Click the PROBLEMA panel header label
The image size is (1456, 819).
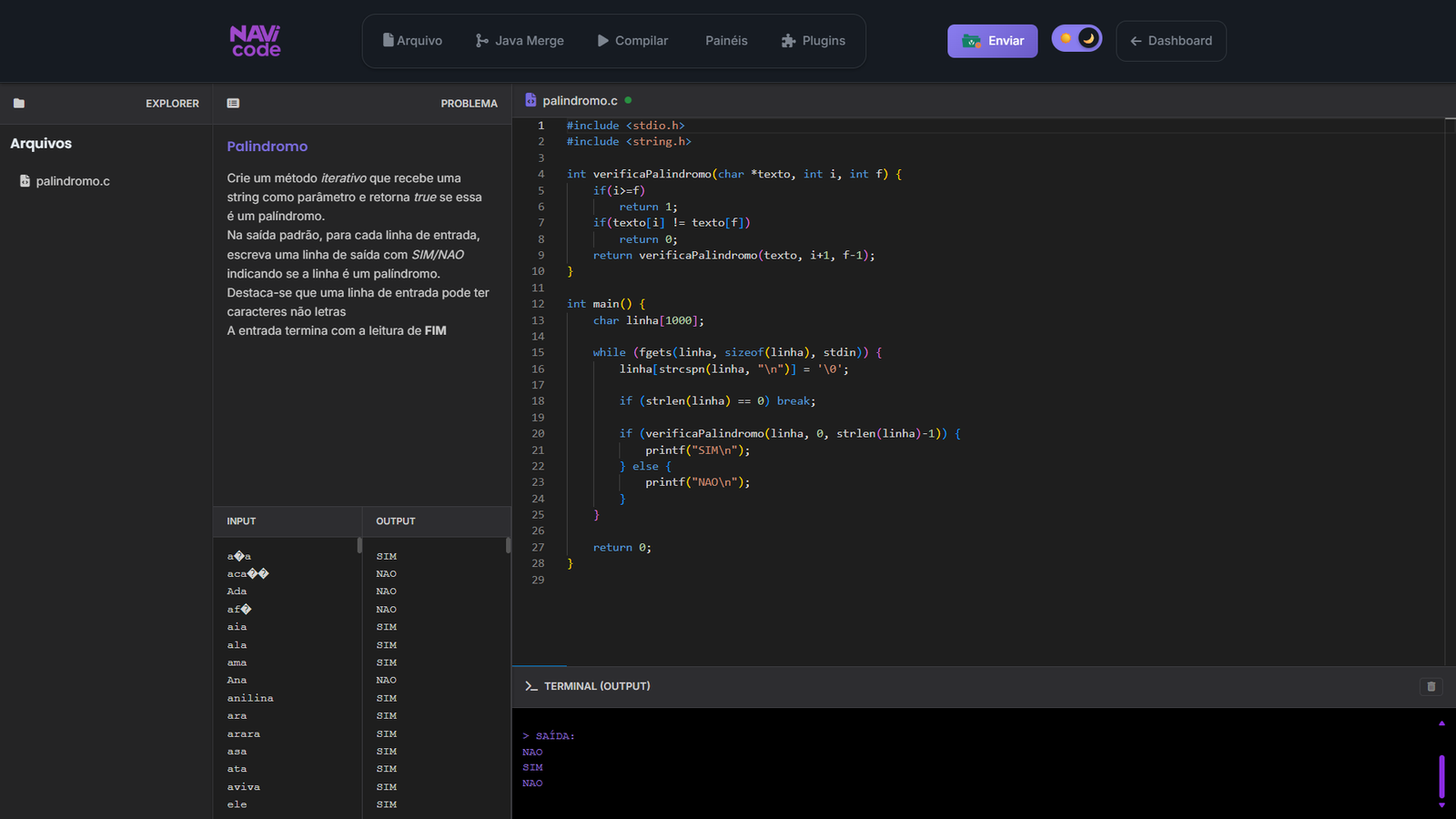tap(470, 104)
